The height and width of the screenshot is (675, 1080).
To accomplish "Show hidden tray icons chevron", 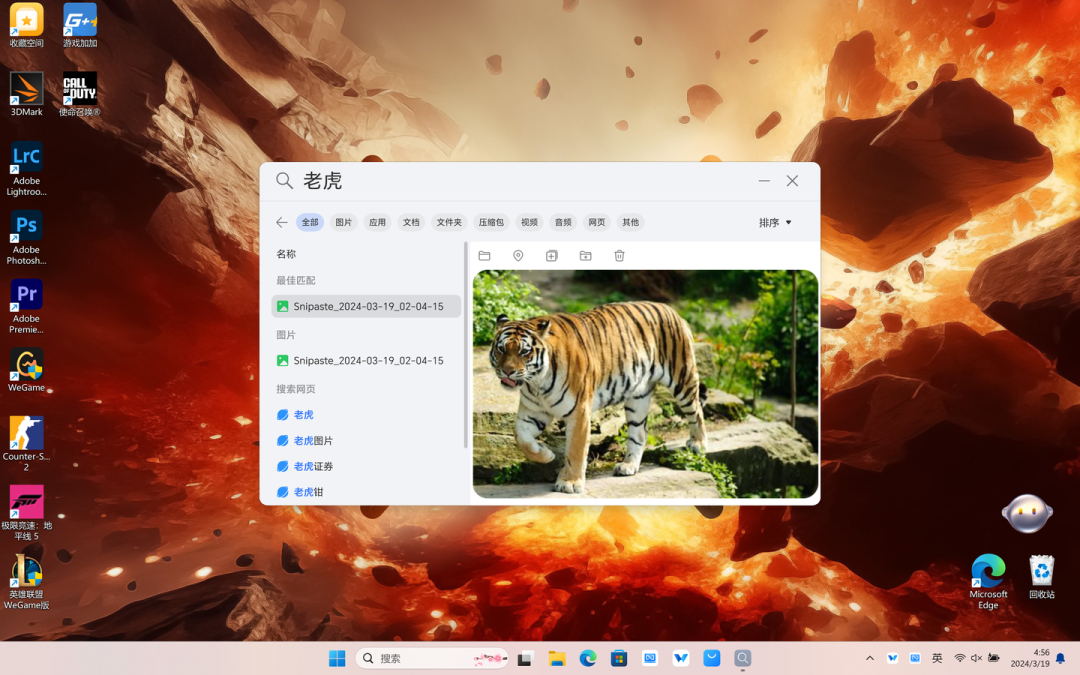I will click(x=870, y=658).
